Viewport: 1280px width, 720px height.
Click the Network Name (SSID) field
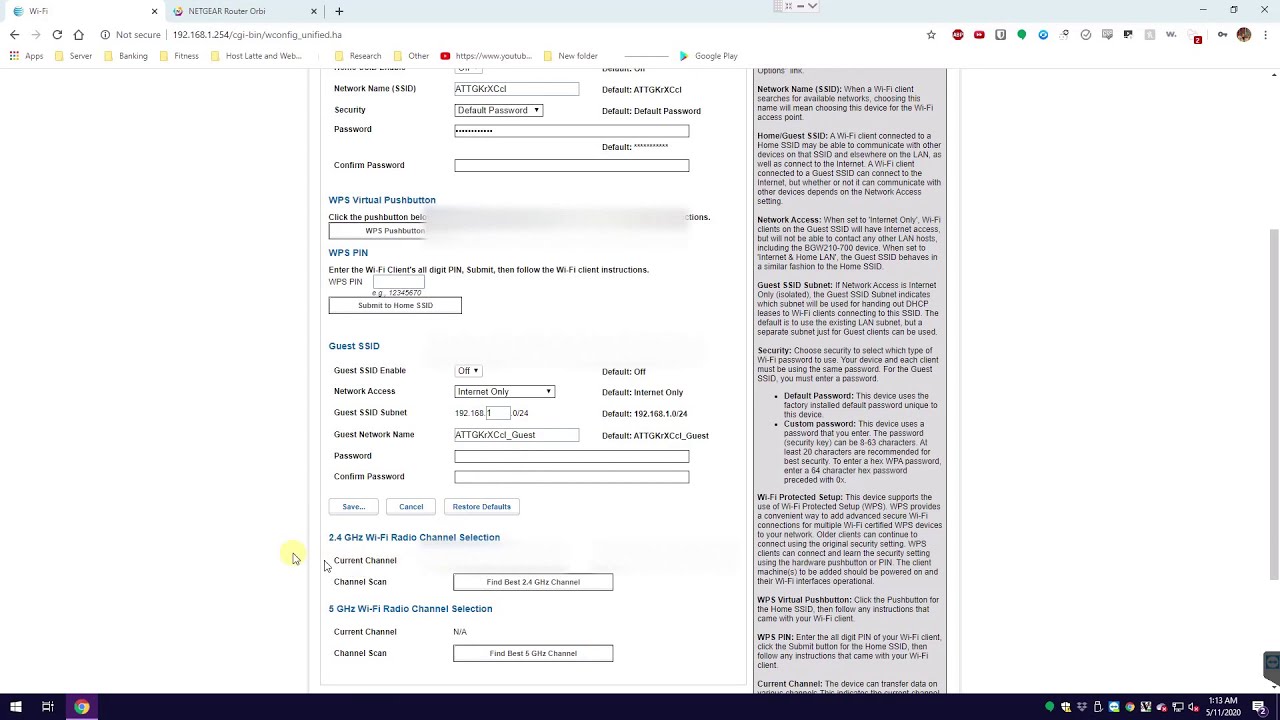tap(516, 89)
